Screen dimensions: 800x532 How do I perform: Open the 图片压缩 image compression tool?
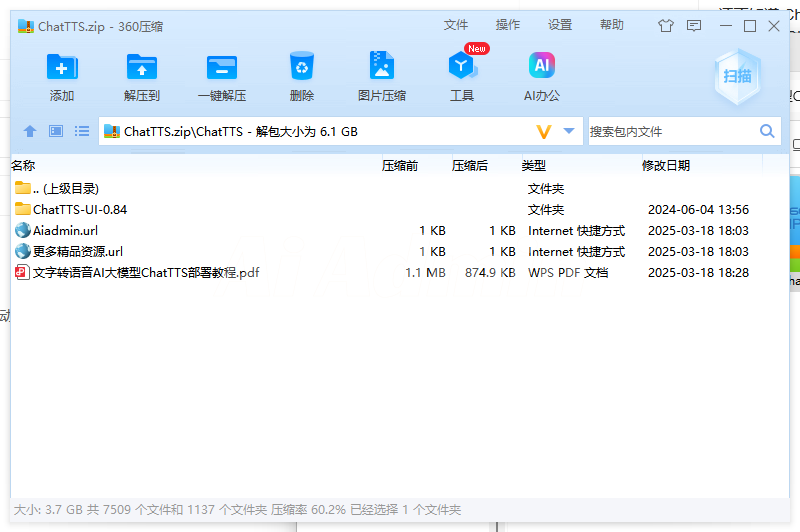pyautogui.click(x=382, y=68)
